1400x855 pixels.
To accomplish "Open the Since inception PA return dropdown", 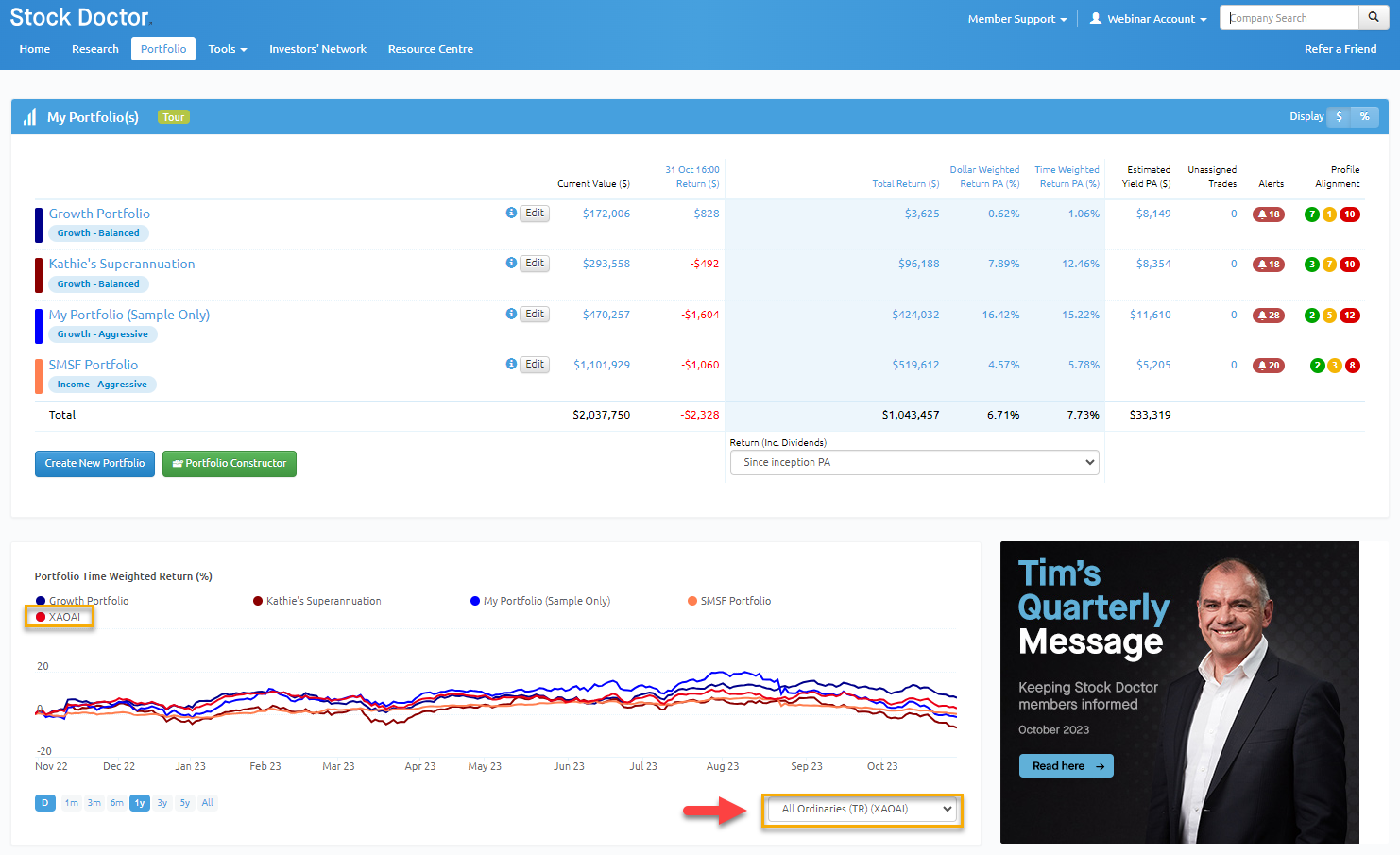I will pyautogui.click(x=914, y=462).
